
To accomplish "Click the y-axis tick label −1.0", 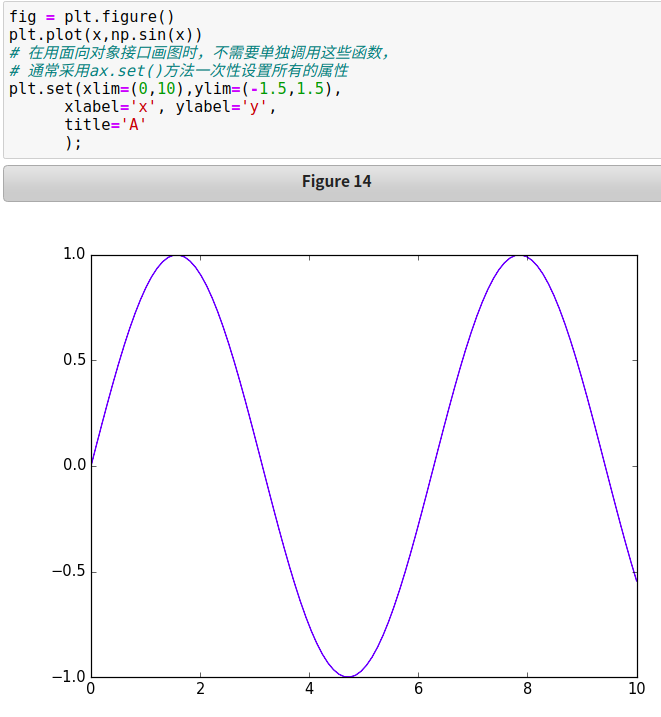I will [69, 676].
